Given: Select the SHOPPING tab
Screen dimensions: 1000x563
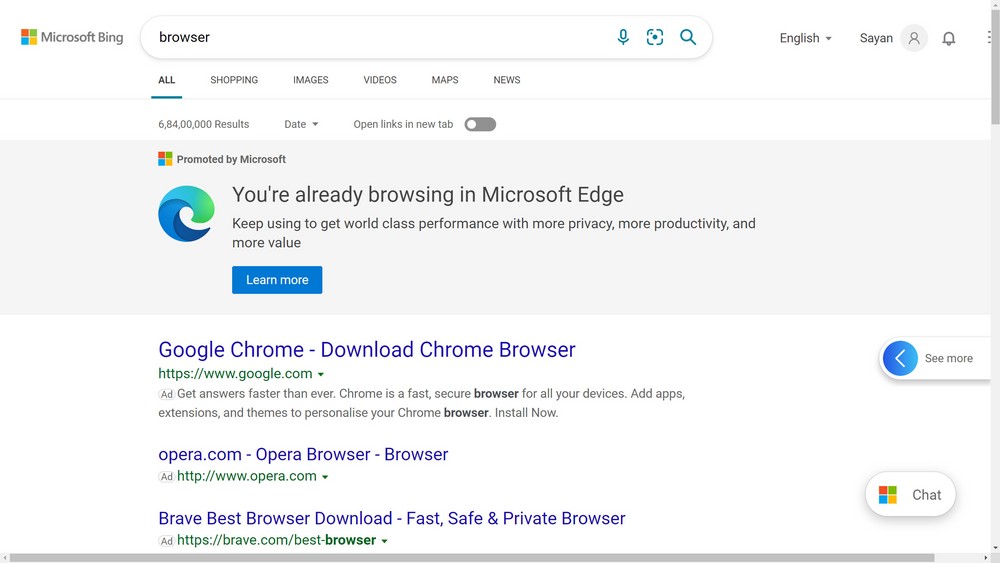Looking at the screenshot, I should (234, 80).
